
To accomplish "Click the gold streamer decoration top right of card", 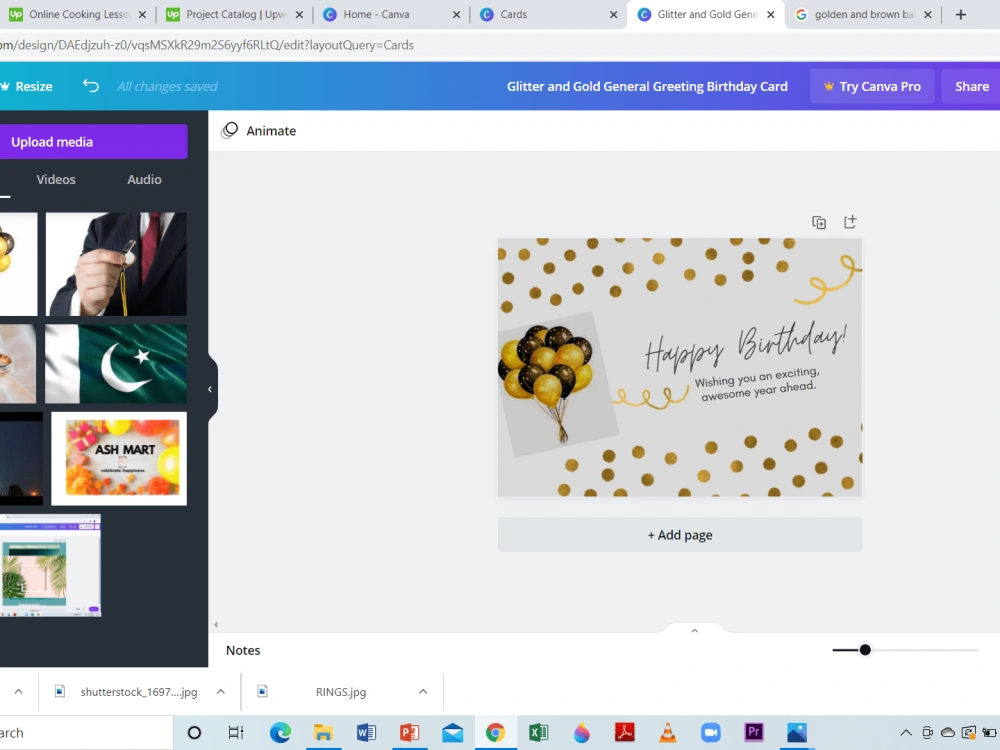I will point(827,279).
